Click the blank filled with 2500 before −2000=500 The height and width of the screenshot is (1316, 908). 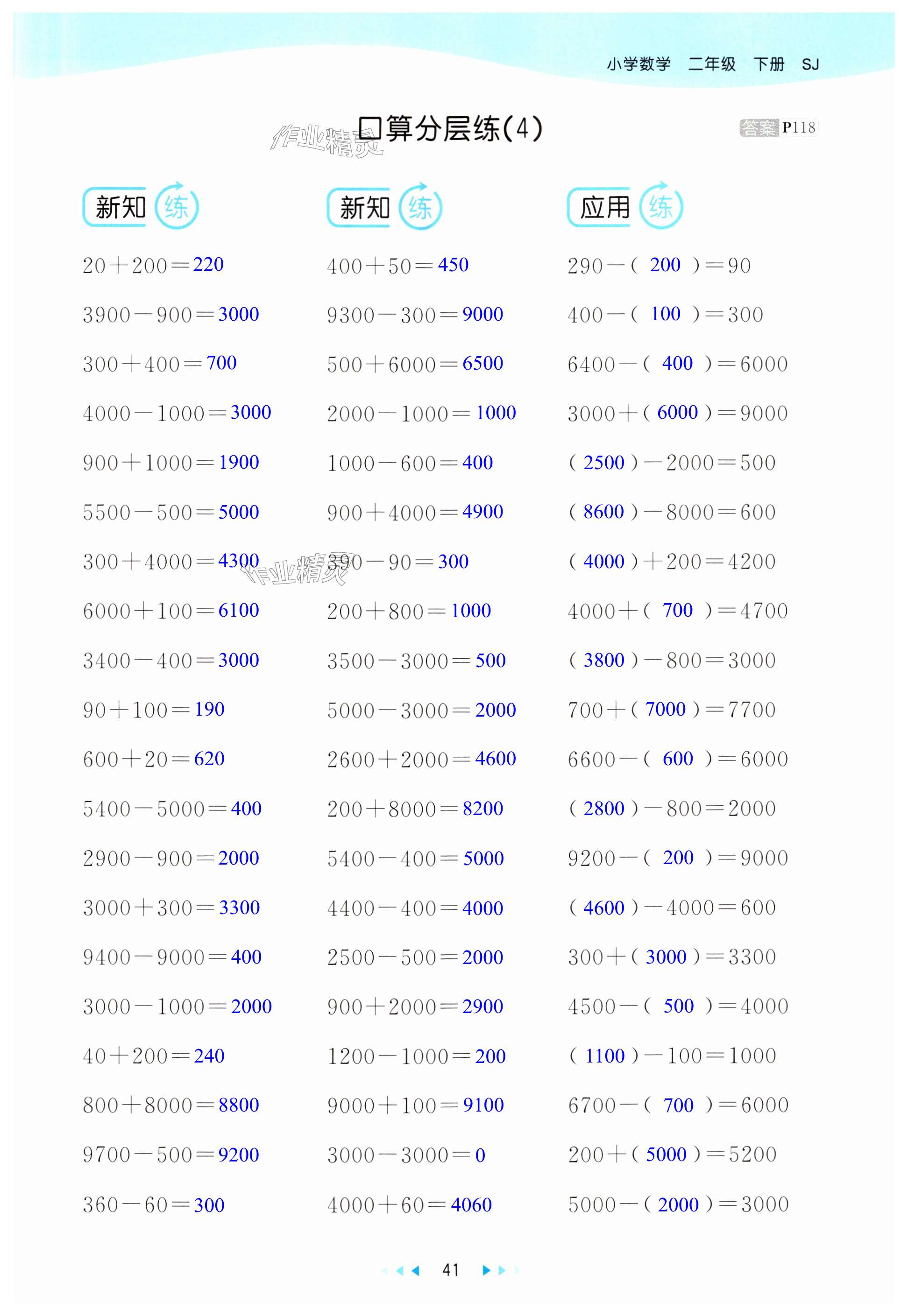tap(603, 463)
